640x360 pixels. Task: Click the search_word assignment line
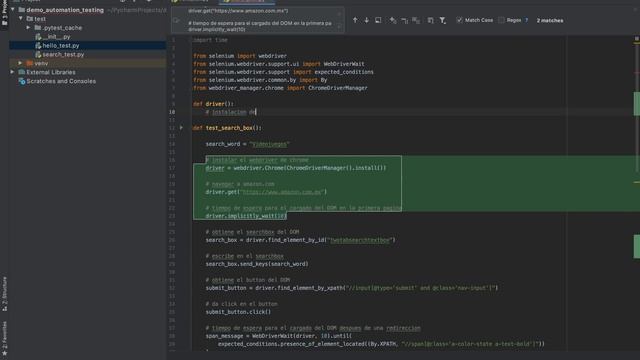[248, 144]
